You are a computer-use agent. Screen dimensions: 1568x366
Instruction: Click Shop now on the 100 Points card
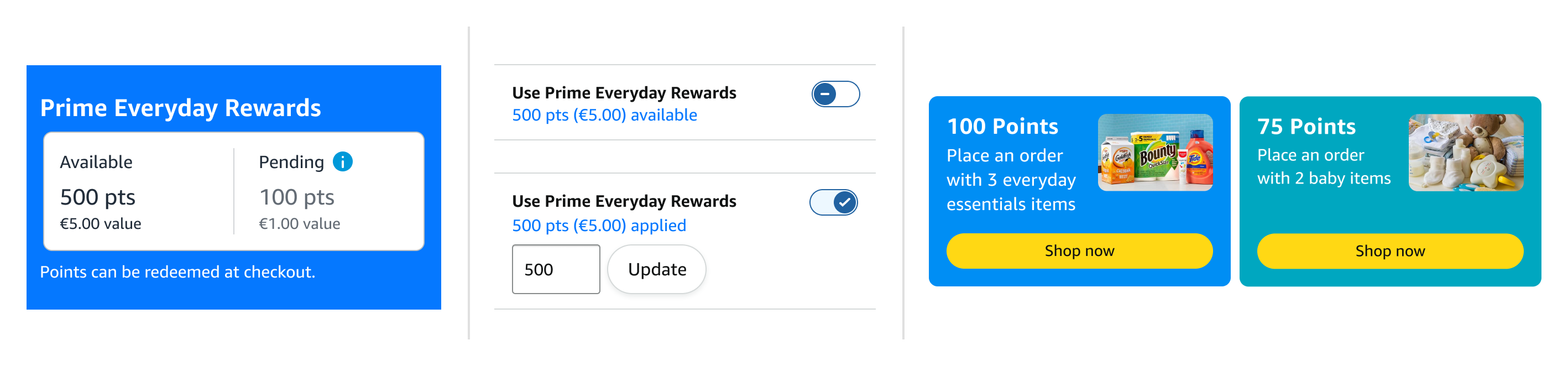[x=1079, y=251]
